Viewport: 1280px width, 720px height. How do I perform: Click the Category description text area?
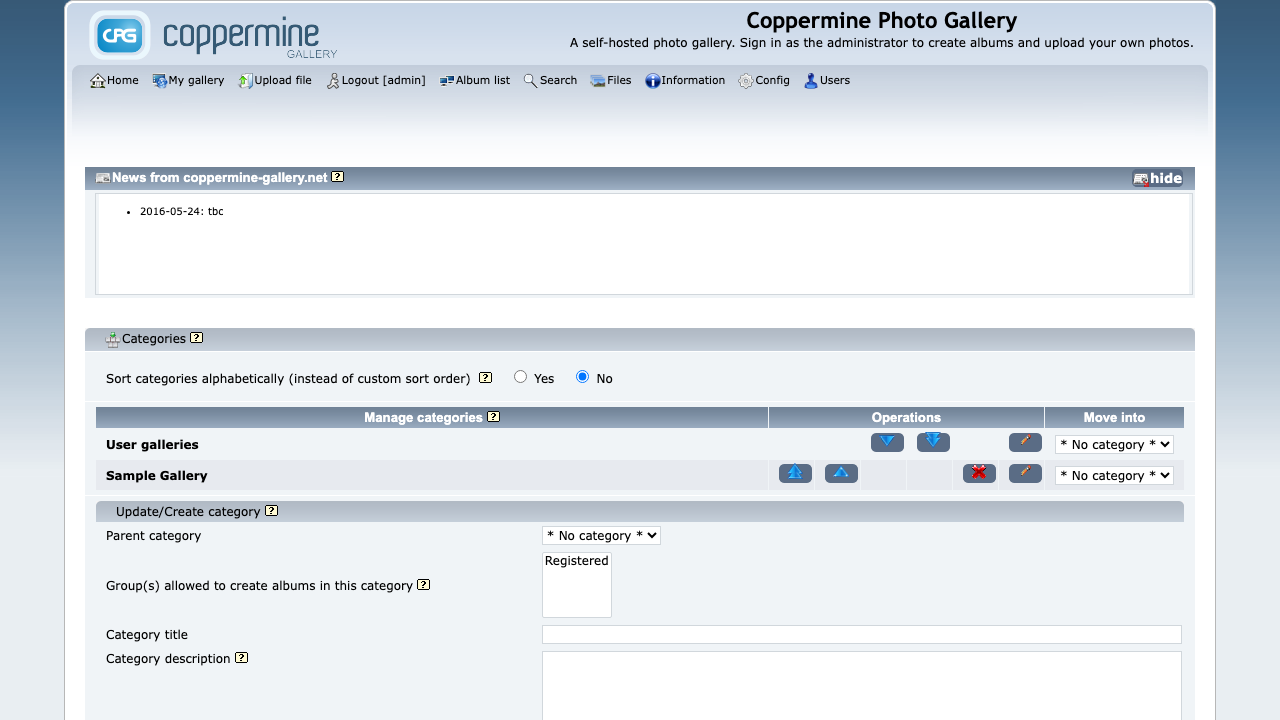pyautogui.click(x=862, y=686)
